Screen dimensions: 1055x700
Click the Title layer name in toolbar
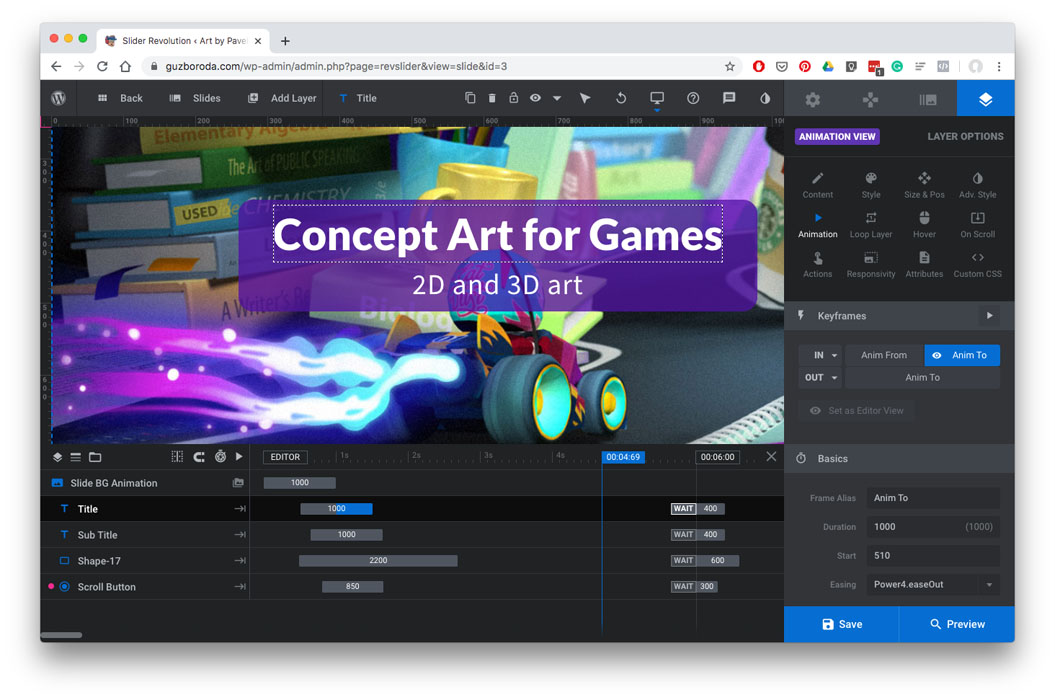(x=366, y=98)
